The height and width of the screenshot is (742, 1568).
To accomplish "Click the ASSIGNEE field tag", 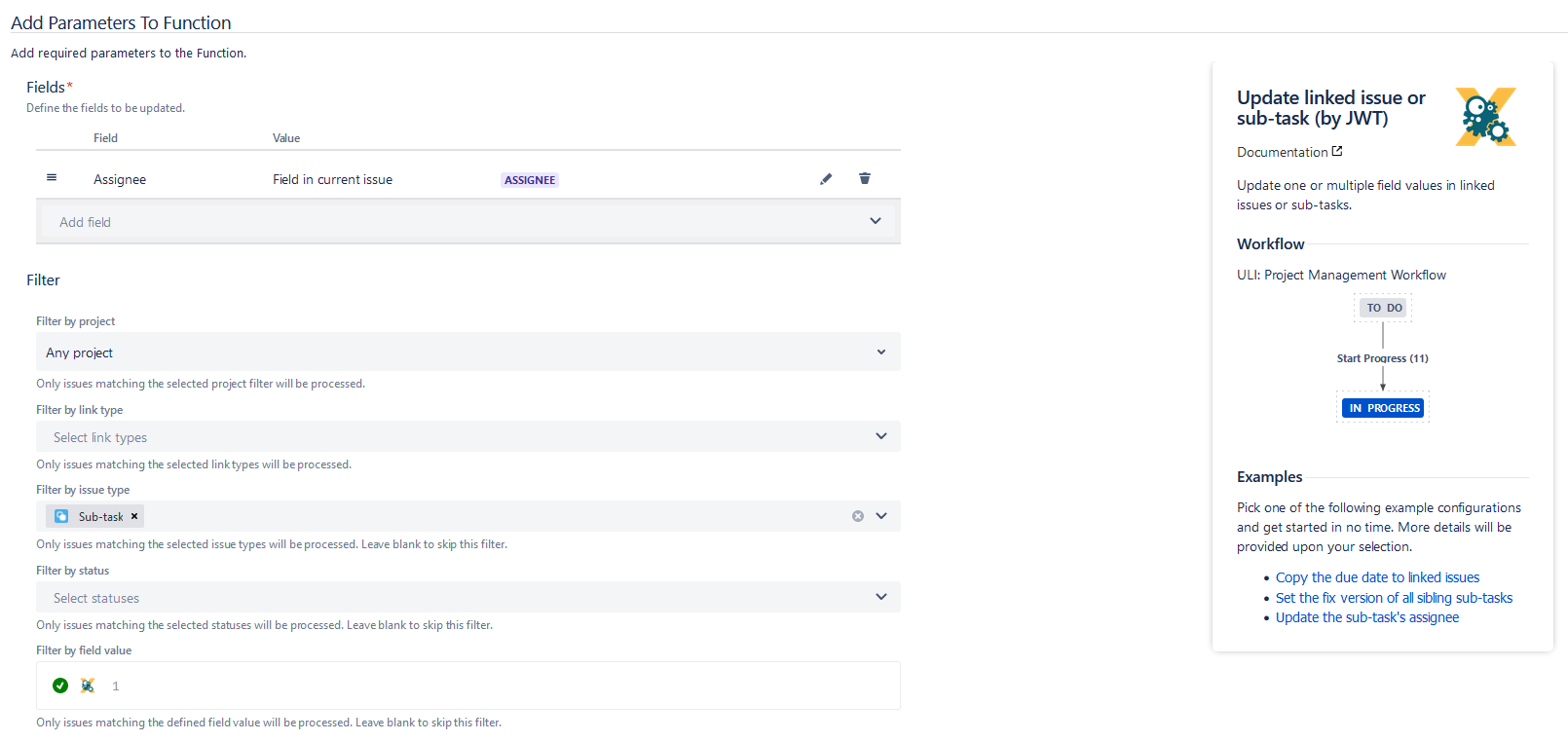I will point(530,180).
